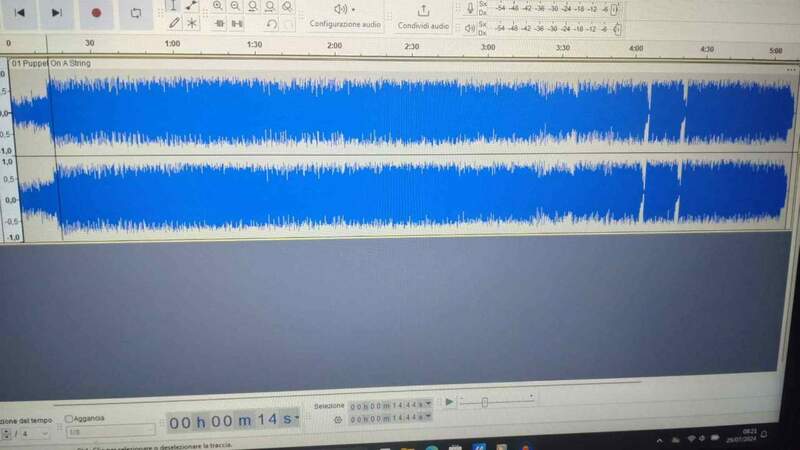Click the Selezione start time field
Image resolution: width=800 pixels, height=450 pixels.
point(390,406)
